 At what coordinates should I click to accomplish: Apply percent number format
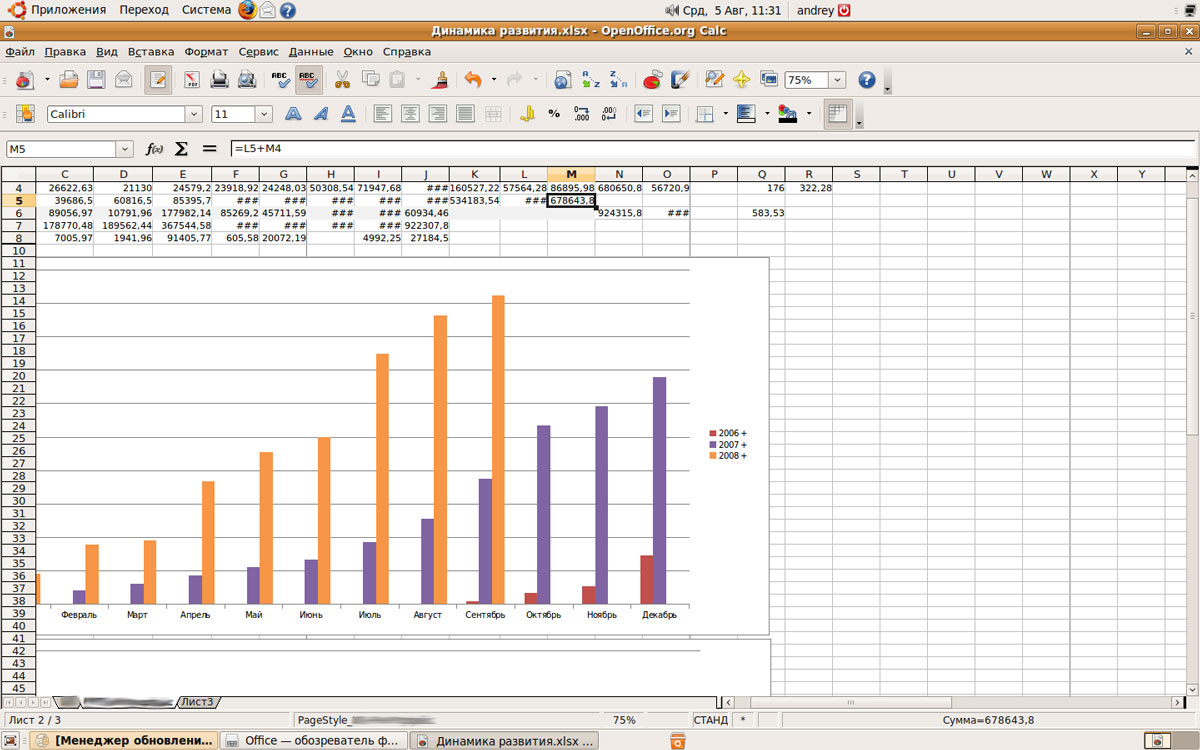(554, 114)
